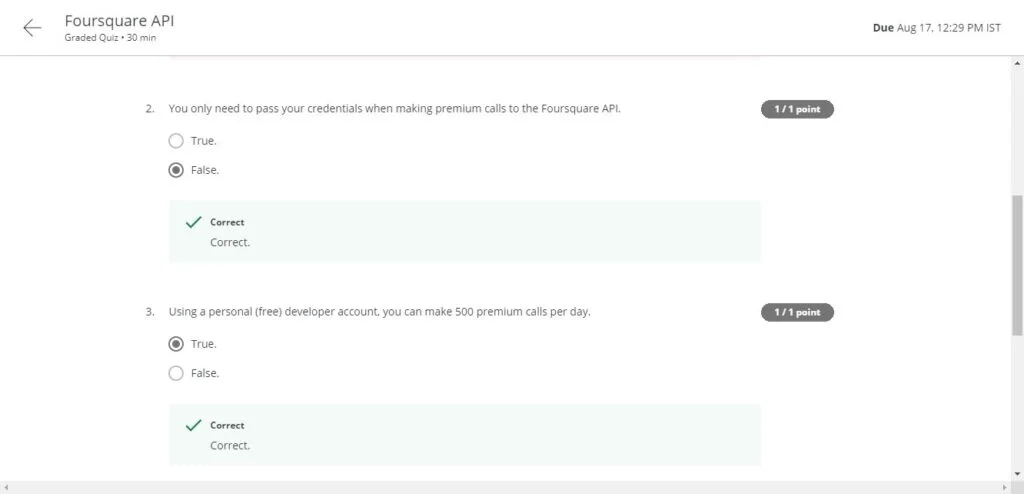Screen dimensions: 1024x494
Task: Click the Due Aug 17 deadline text
Action: (937, 28)
